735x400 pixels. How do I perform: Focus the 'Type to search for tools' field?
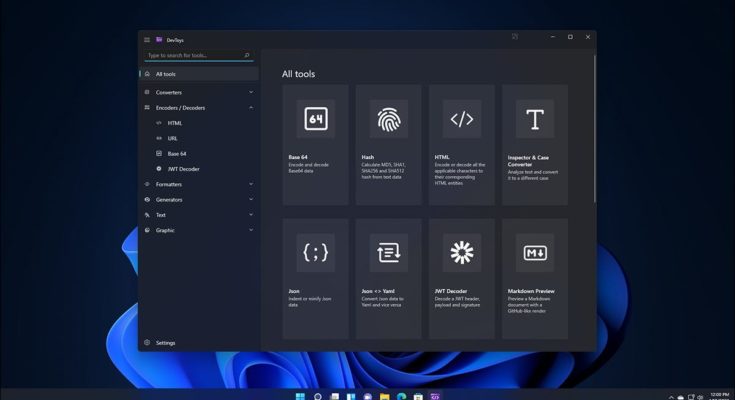click(192, 56)
